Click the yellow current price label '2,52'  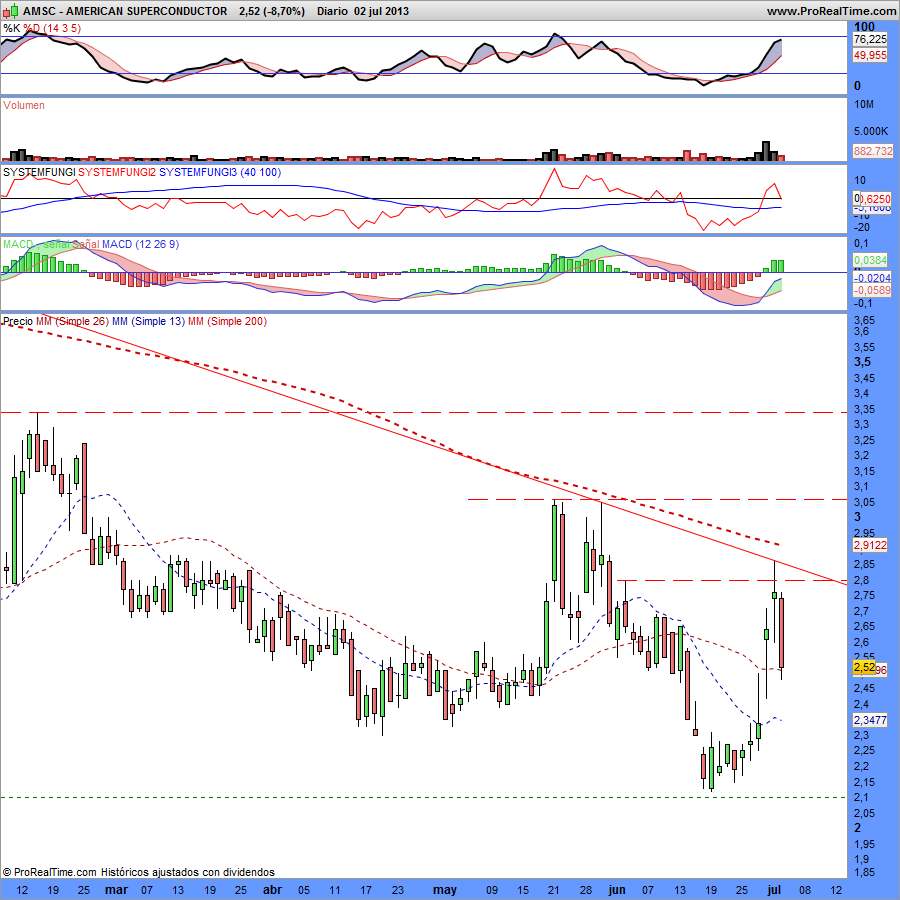click(864, 667)
